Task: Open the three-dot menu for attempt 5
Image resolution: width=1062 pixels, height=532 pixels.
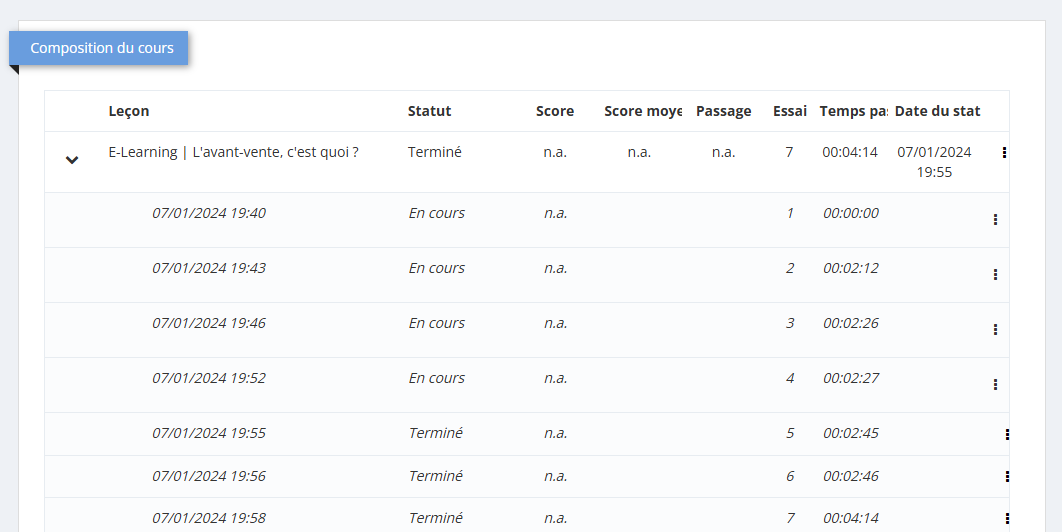Action: pos(1007,435)
